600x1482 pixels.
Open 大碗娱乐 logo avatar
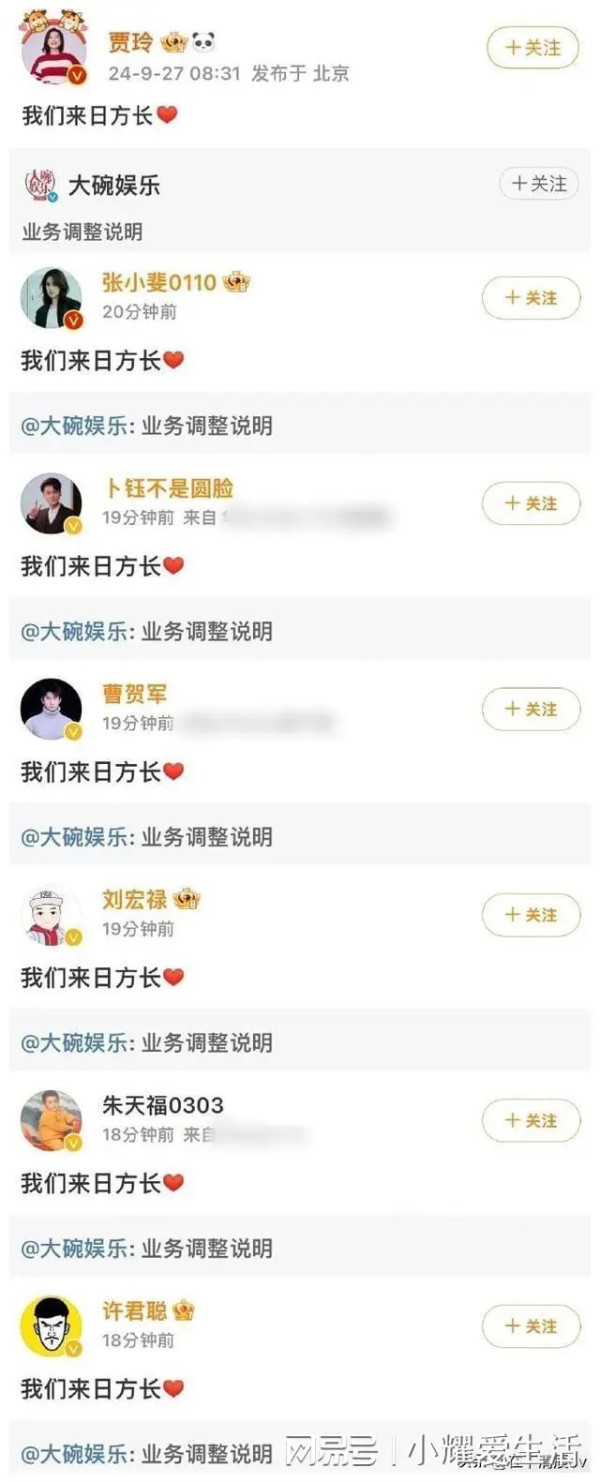pos(40,184)
